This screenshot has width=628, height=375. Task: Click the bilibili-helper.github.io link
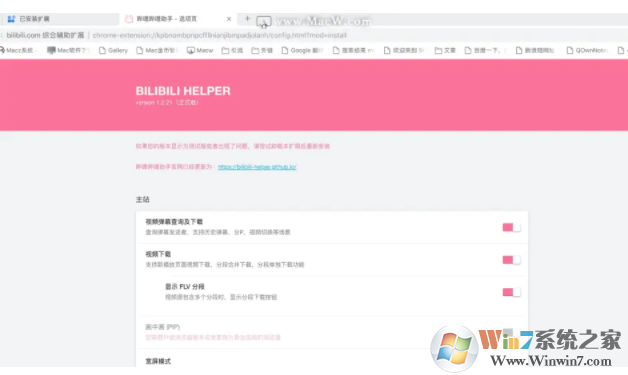257,167
